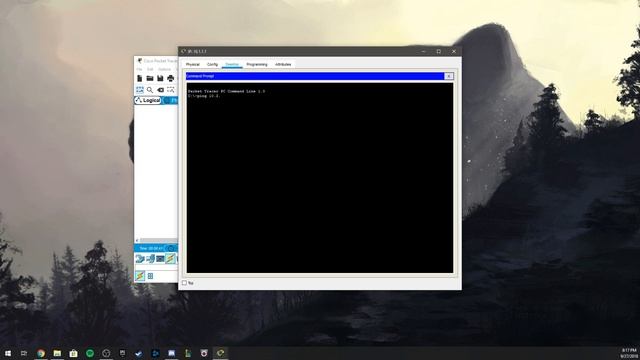Open the Desktop tab
This screenshot has height=360, width=640.
[x=232, y=64]
